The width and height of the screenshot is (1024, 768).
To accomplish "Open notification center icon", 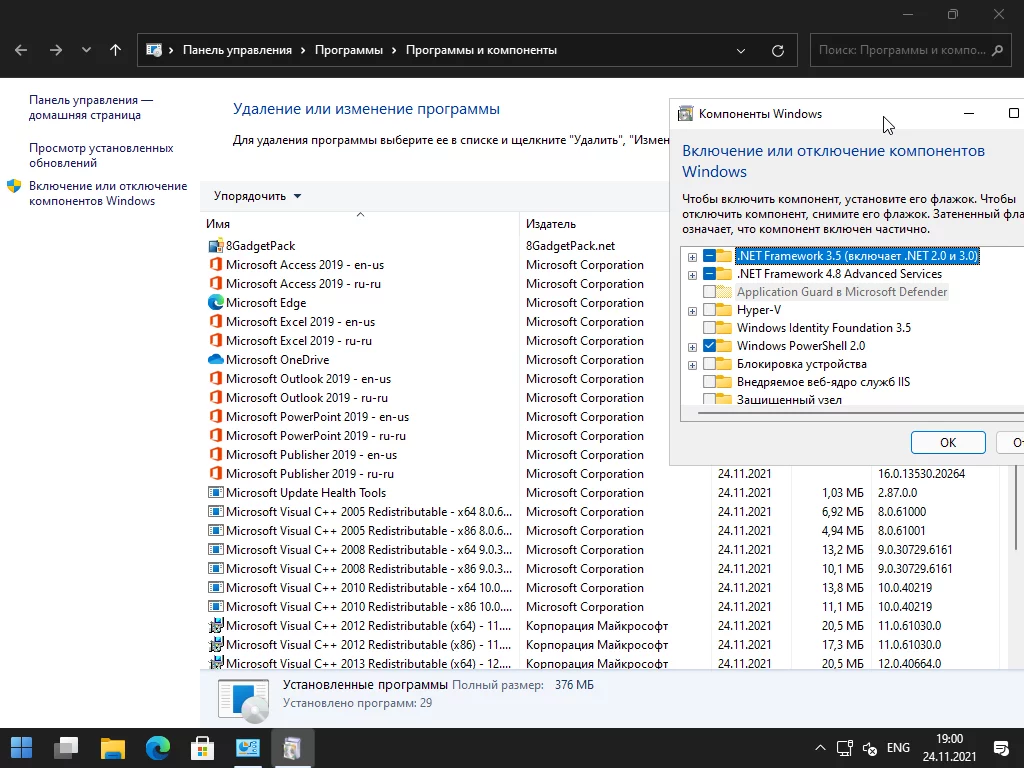I will coord(1000,748).
